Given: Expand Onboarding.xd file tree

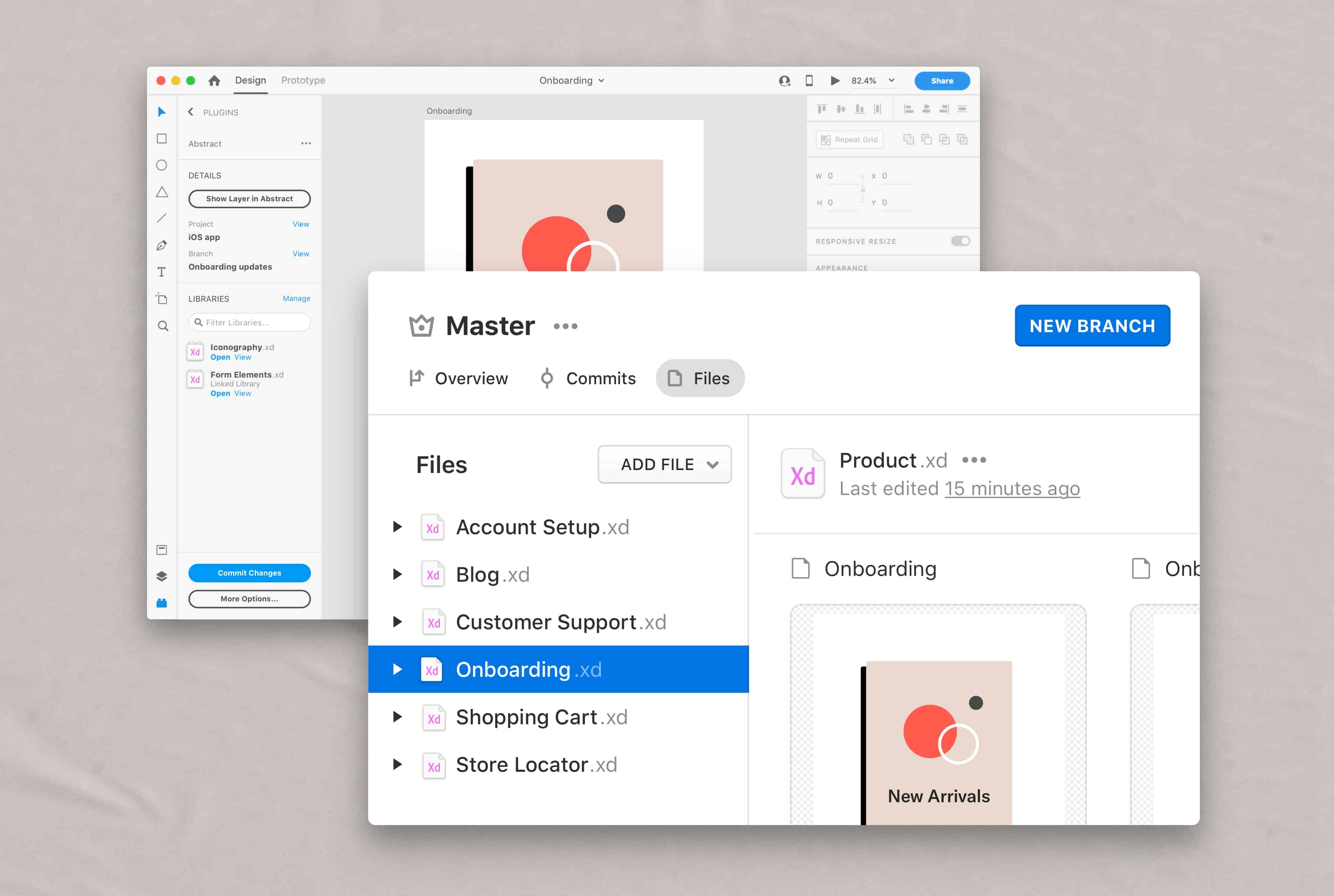Looking at the screenshot, I should tap(397, 669).
